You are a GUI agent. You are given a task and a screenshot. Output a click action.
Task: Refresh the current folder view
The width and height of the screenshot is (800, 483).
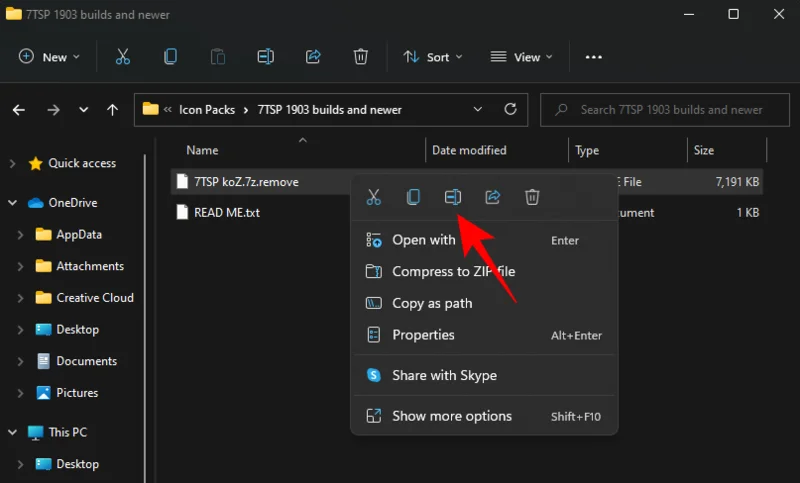click(510, 109)
